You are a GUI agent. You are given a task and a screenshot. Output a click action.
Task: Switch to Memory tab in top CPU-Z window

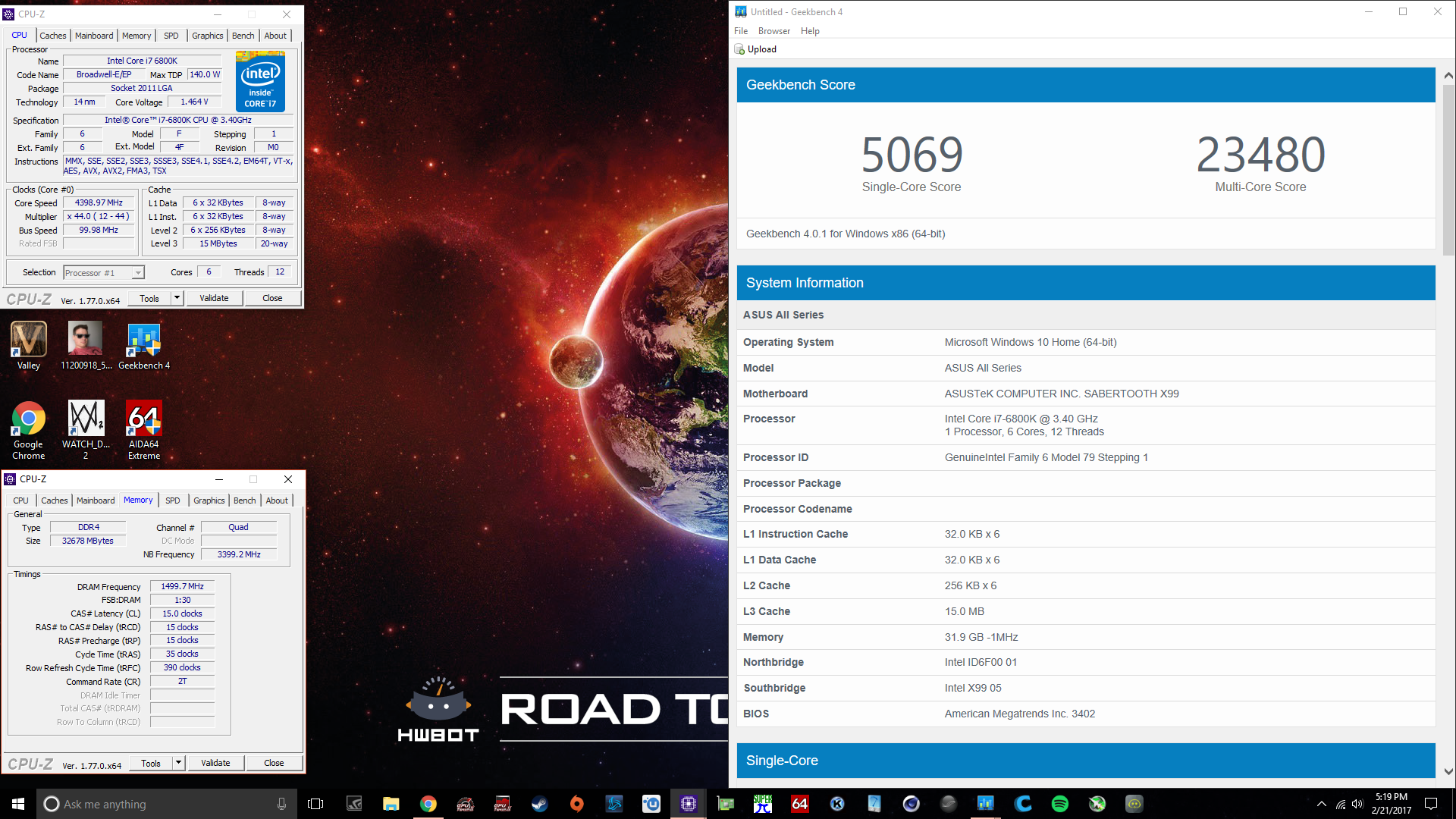click(136, 36)
